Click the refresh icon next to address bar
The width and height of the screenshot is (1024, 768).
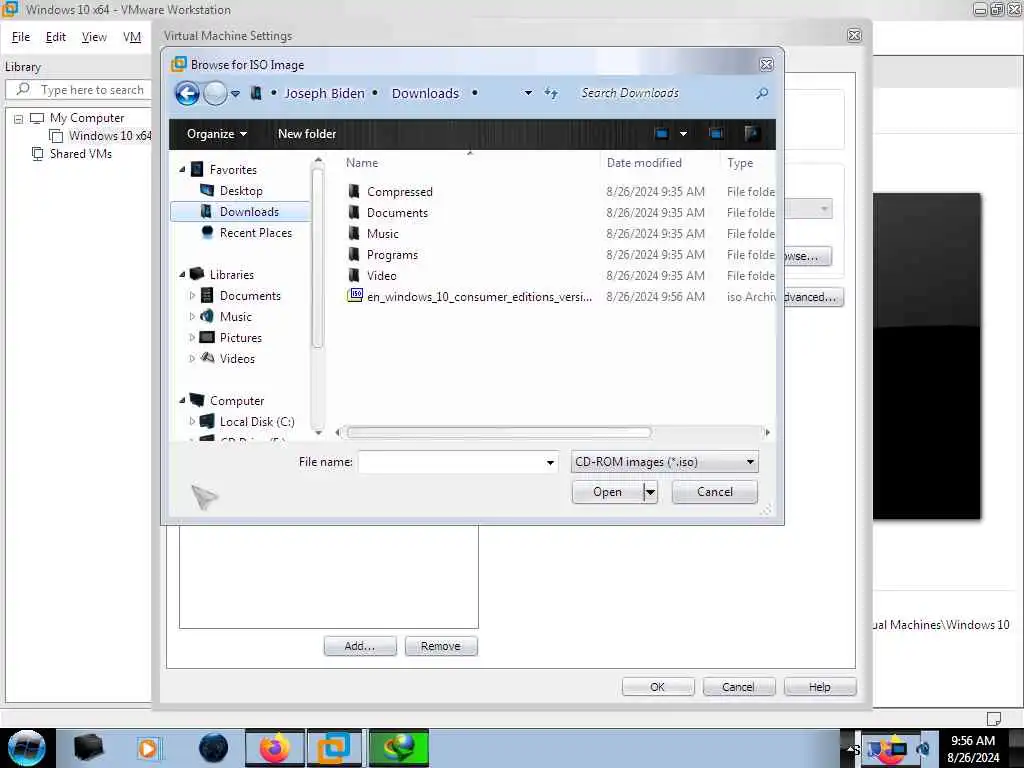[551, 93]
